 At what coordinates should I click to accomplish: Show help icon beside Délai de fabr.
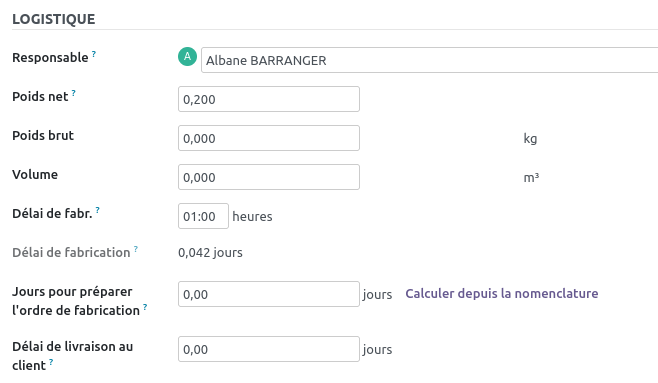click(x=97, y=210)
